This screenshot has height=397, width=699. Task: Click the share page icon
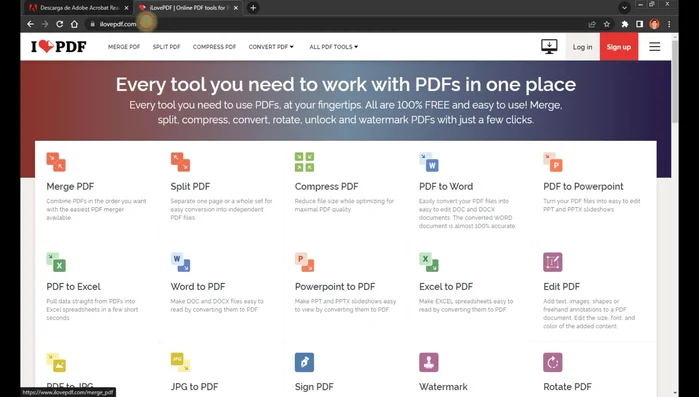592,24
